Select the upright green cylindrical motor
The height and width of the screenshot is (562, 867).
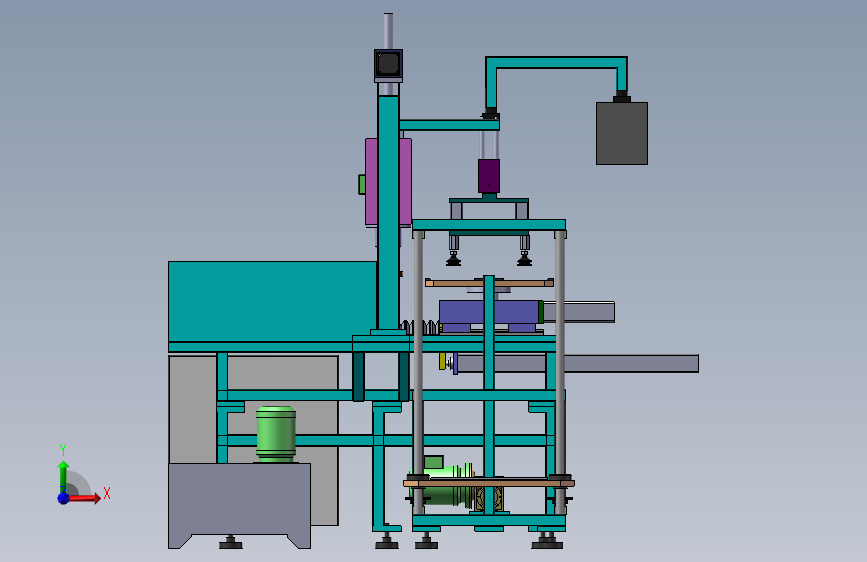[x=276, y=434]
